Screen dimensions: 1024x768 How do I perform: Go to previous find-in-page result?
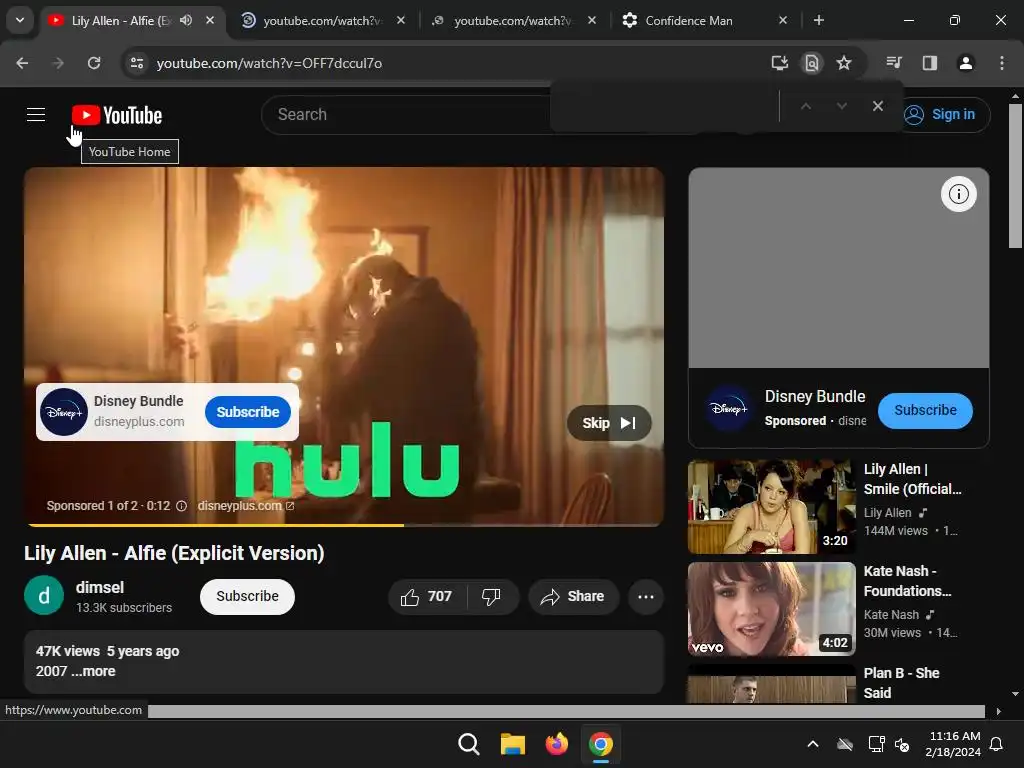point(806,106)
